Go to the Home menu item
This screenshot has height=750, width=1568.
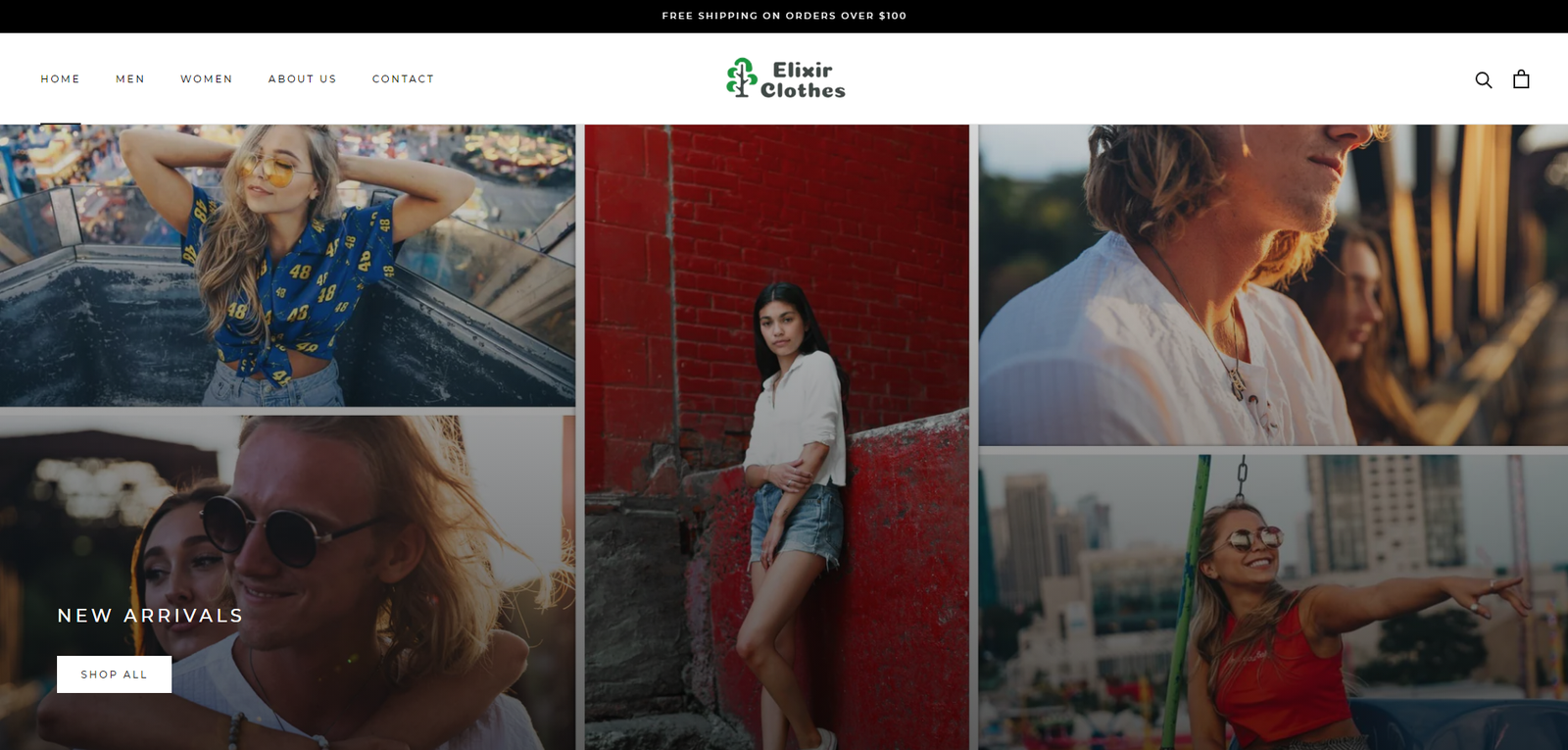[60, 79]
